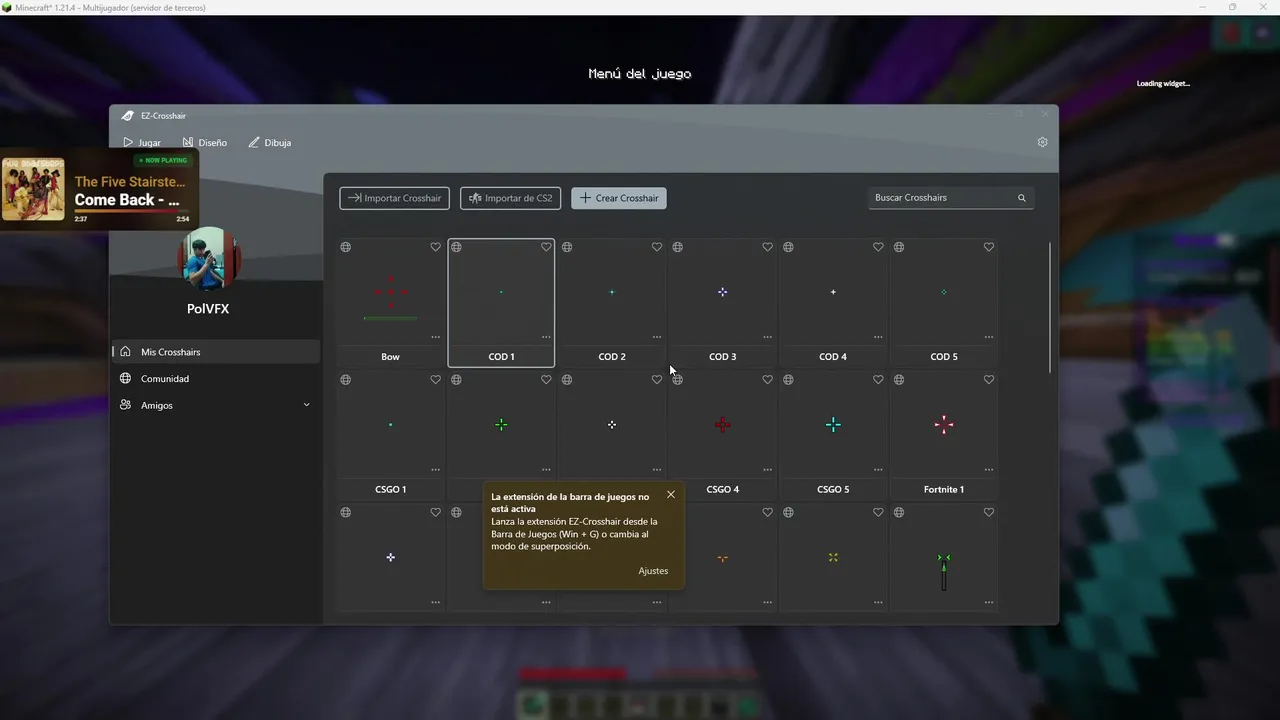
Task: Click the globe icon on CSGO 4 card
Action: coord(677,380)
